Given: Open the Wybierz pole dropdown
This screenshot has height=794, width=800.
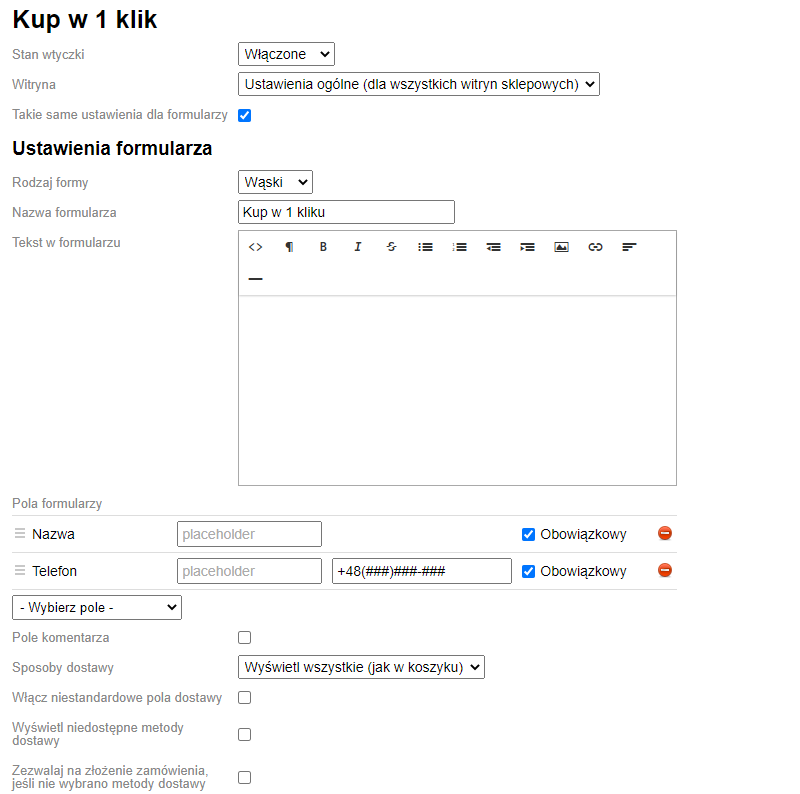Looking at the screenshot, I should tap(97, 607).
